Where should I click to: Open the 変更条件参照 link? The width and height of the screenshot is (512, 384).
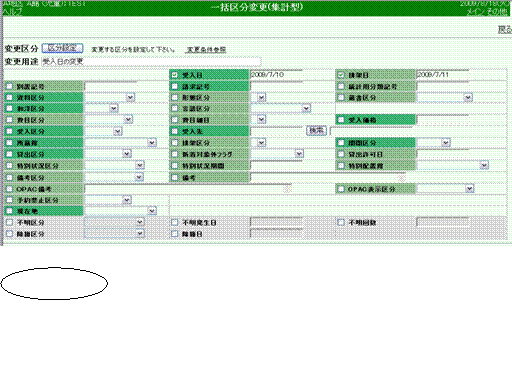(x=206, y=50)
